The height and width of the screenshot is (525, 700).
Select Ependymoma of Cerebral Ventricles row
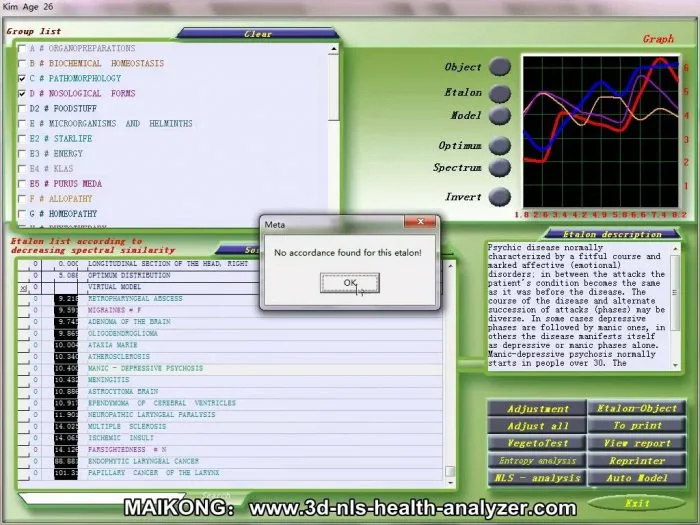[230, 403]
